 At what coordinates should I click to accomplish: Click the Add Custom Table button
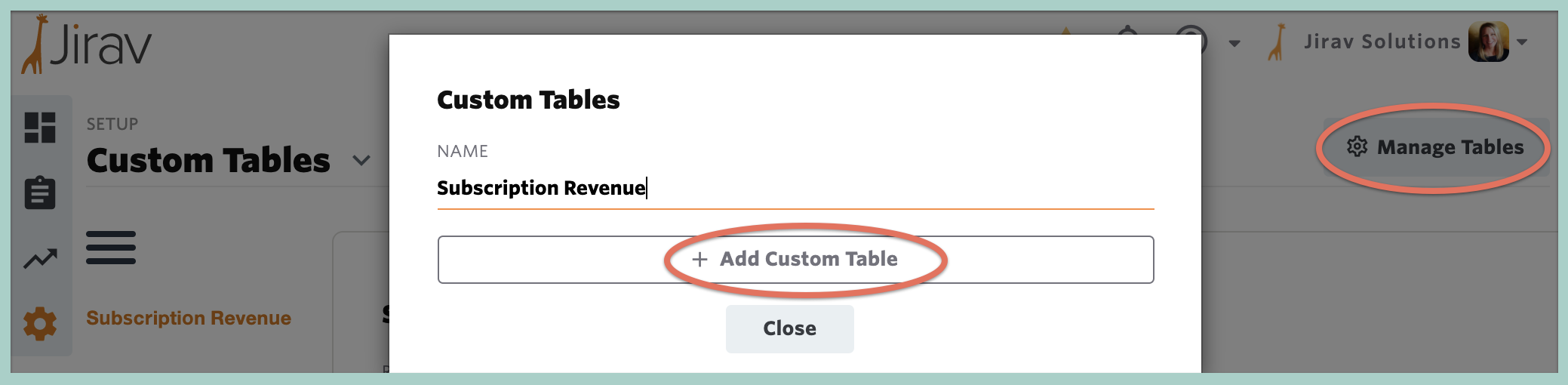(795, 260)
